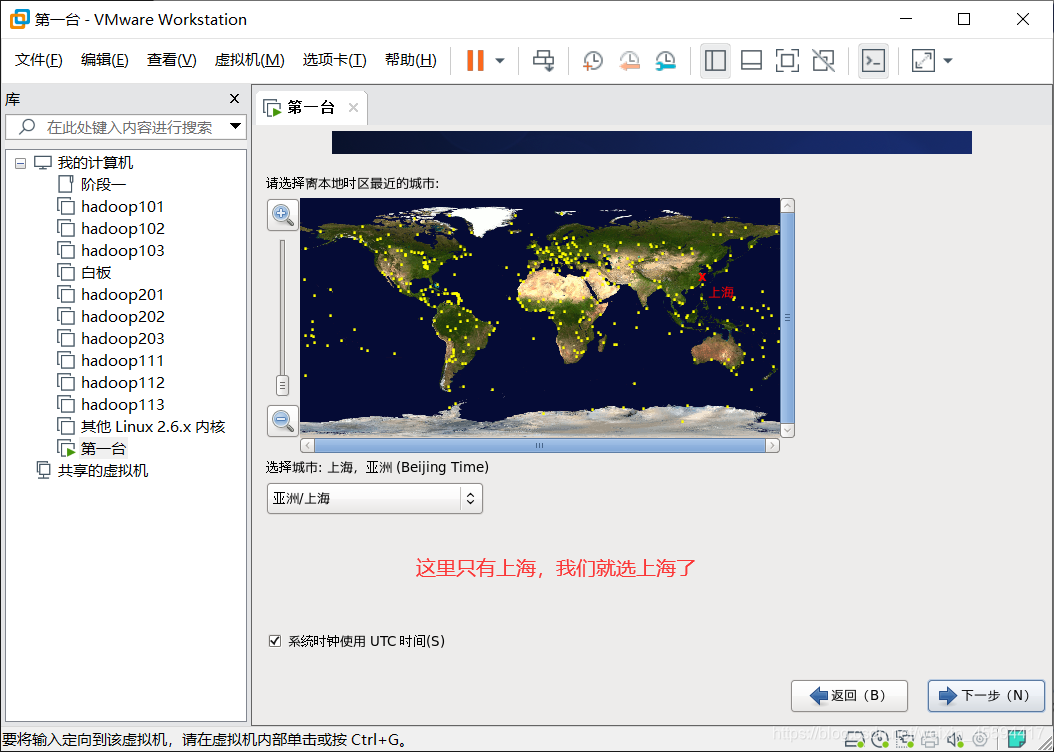Click the CD/DVD drive status icon
This screenshot has height=752, width=1054.
880,740
